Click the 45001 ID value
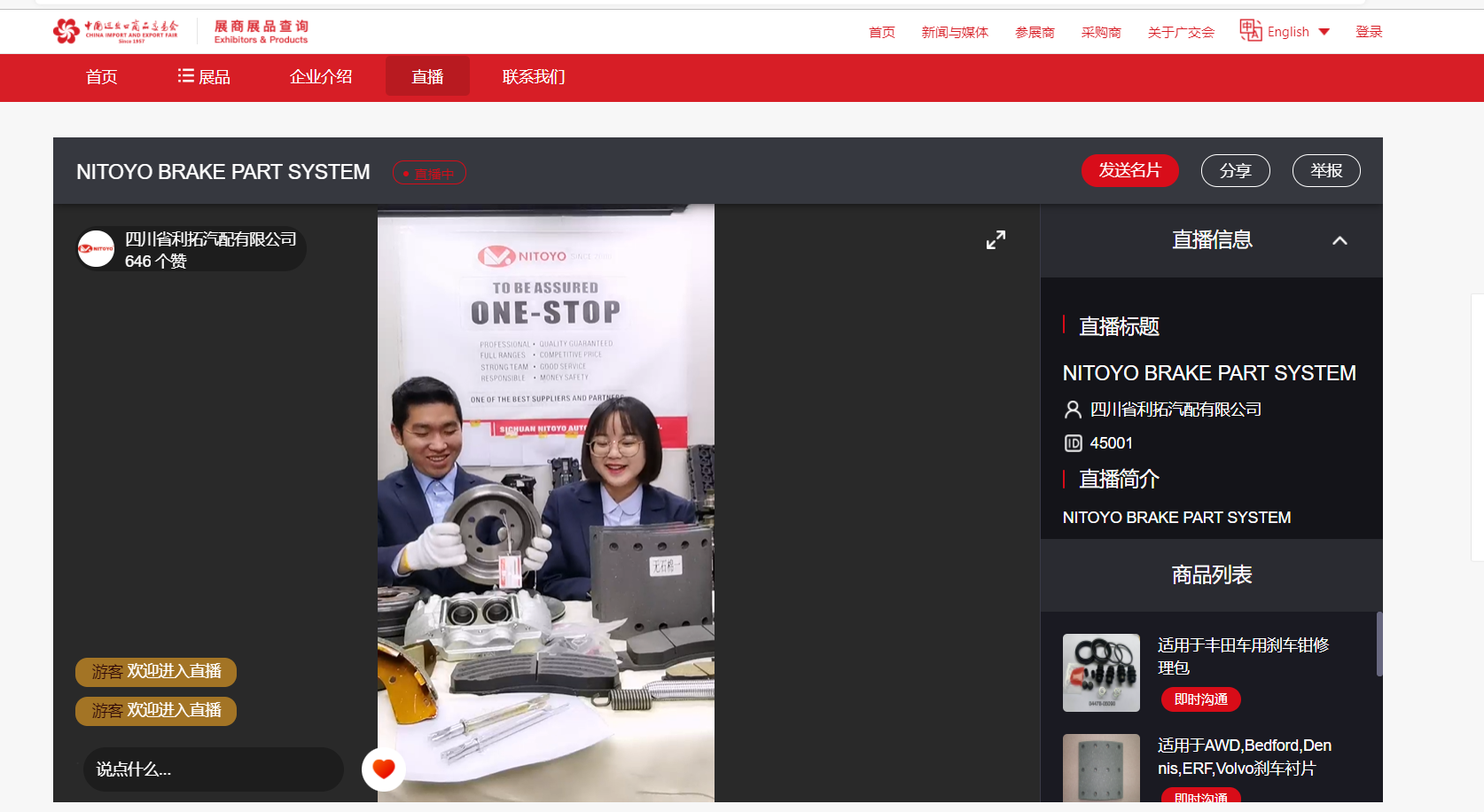Image resolution: width=1484 pixels, height=812 pixels. coord(1111,443)
